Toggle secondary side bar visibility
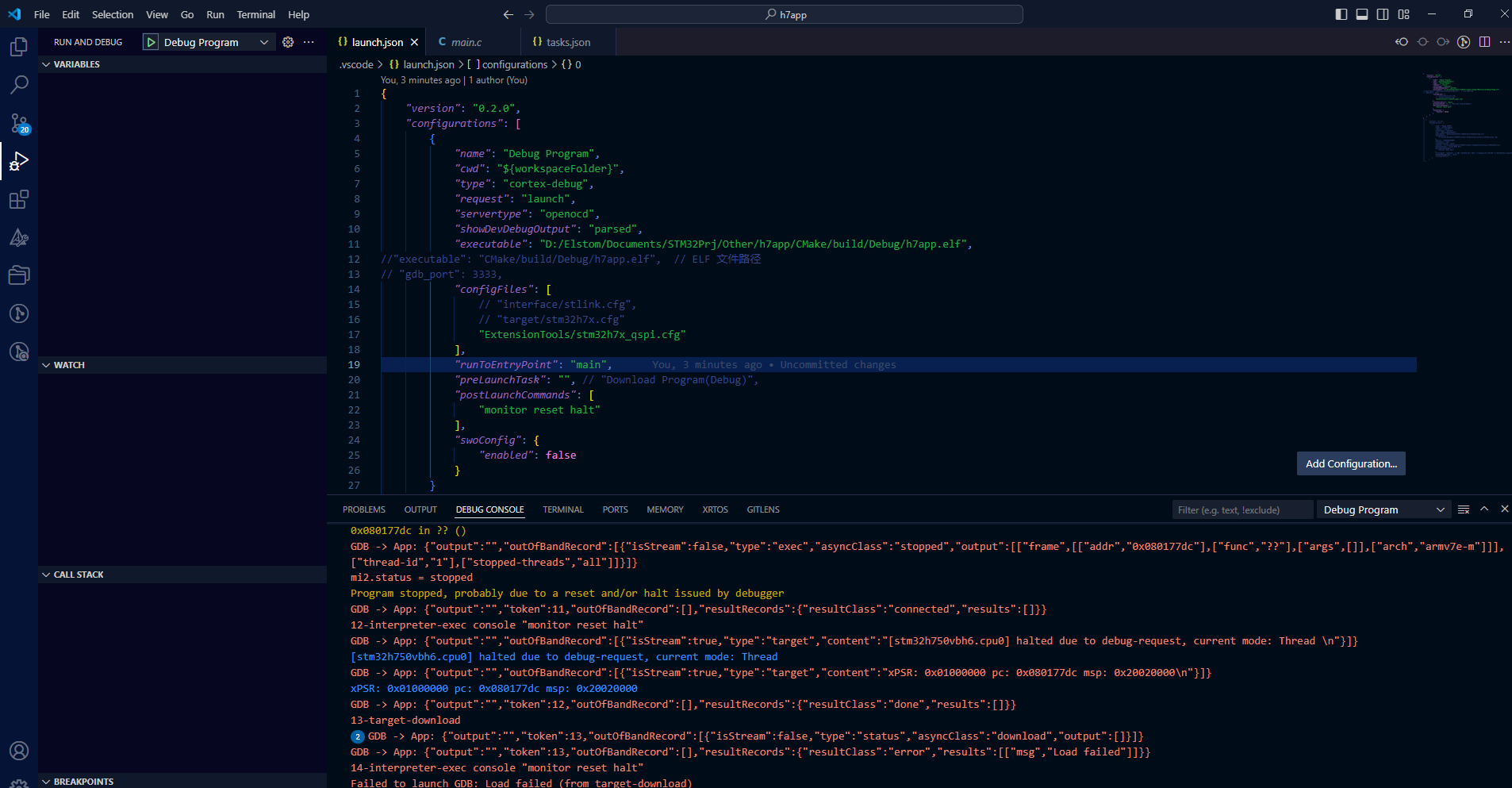The height and width of the screenshot is (788, 1512). 1383,14
